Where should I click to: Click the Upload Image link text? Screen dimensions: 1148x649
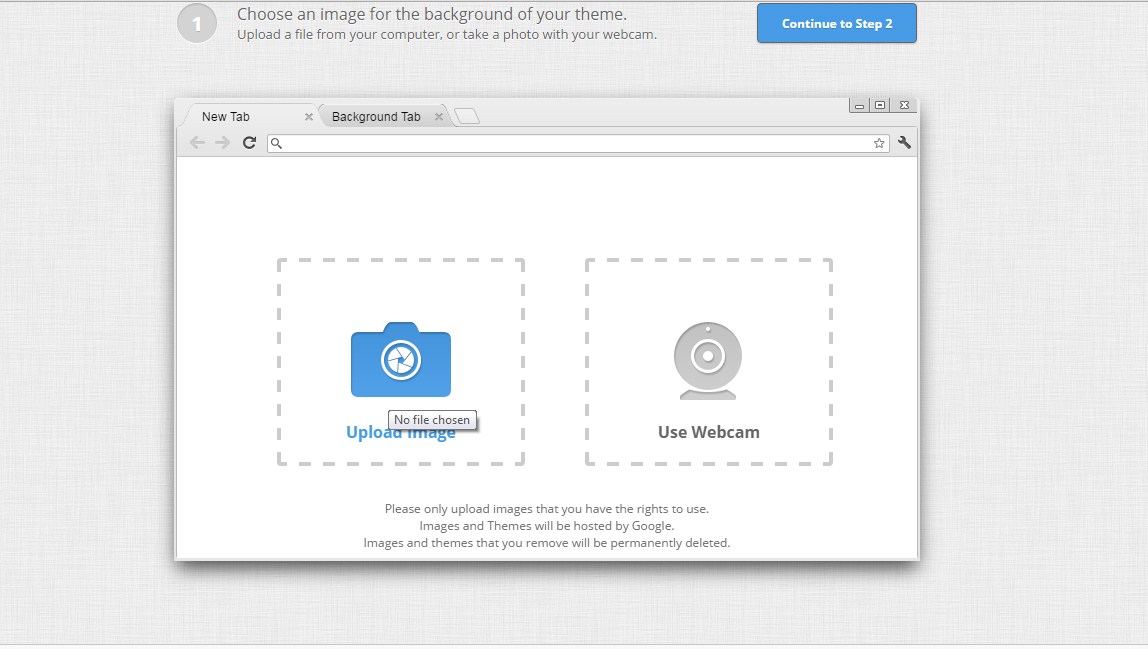[x=400, y=432]
